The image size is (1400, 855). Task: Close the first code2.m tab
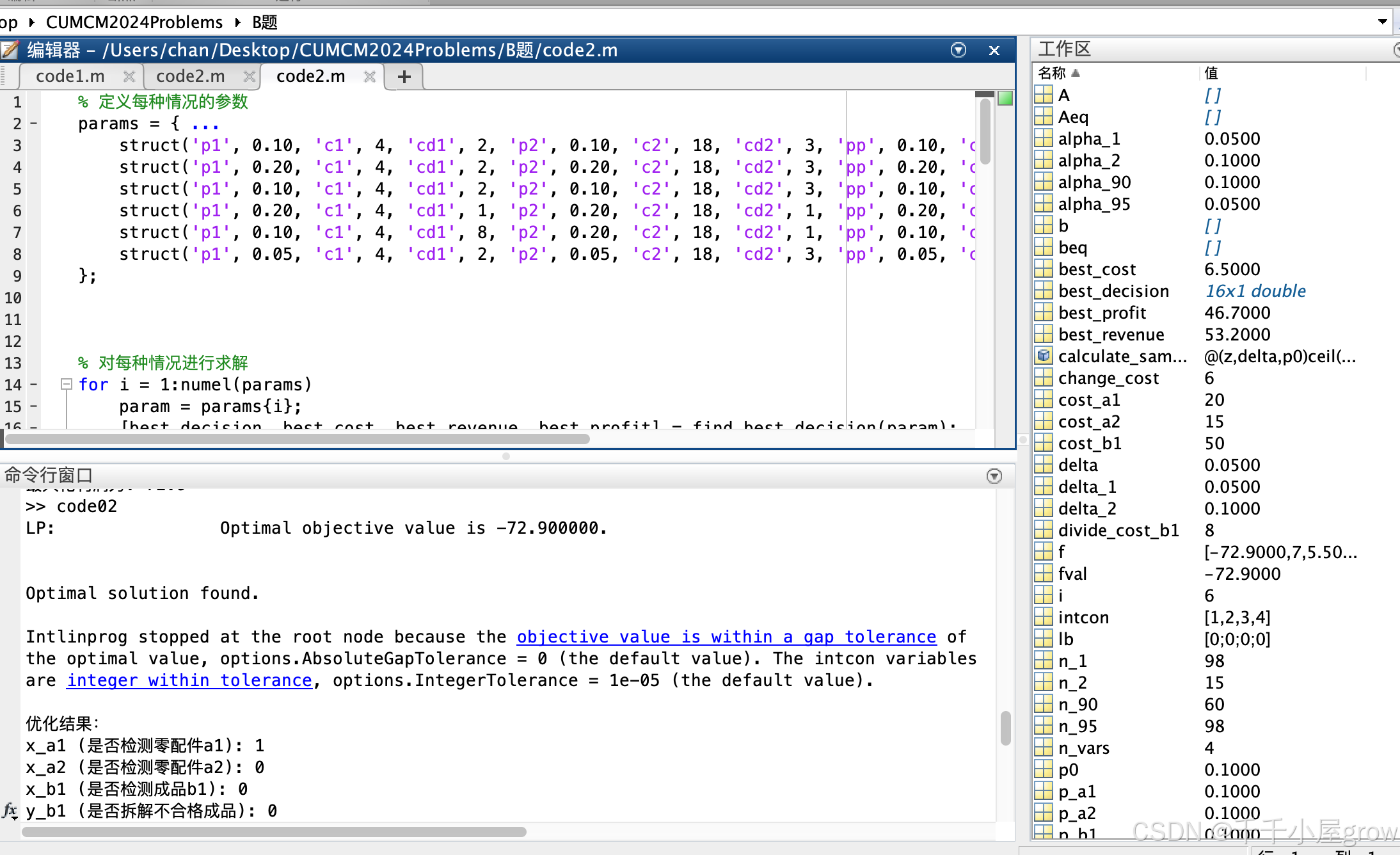pos(250,77)
